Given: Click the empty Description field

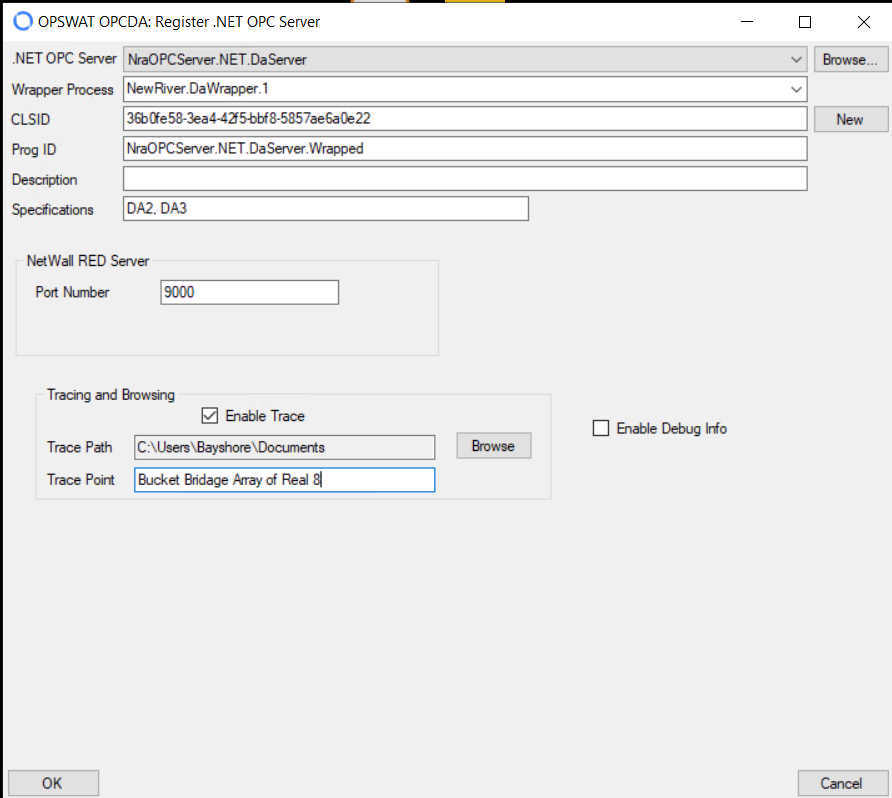Looking at the screenshot, I should point(465,179).
